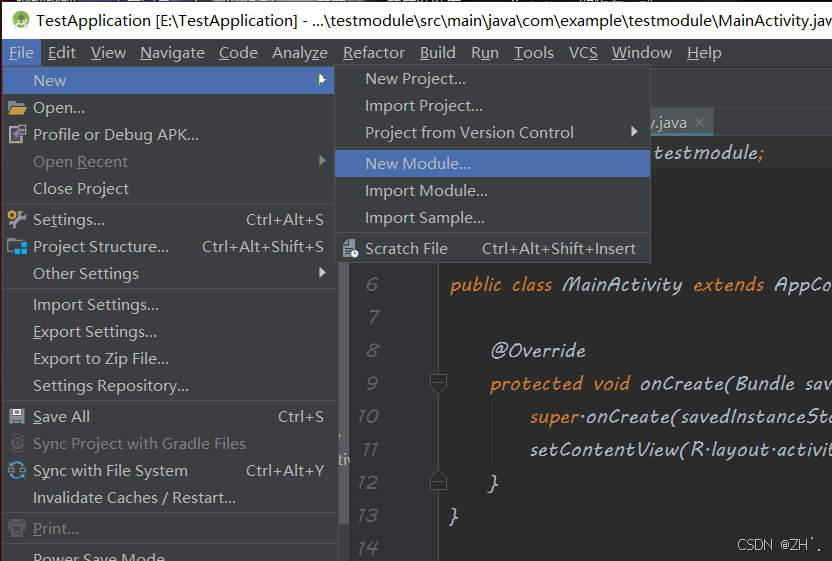Screen dimensions: 832x561
Task: Select Import Sample... menu entry
Action: pos(492,218)
